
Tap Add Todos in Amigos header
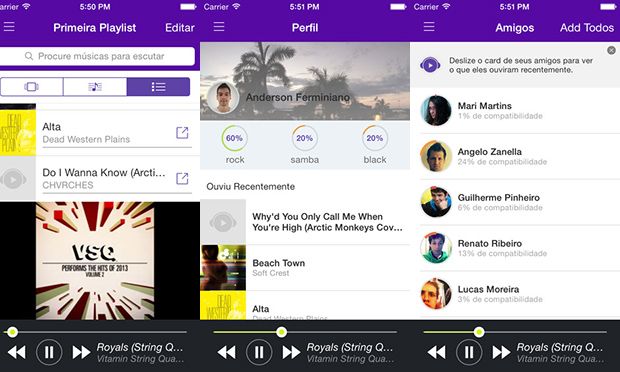tap(587, 28)
